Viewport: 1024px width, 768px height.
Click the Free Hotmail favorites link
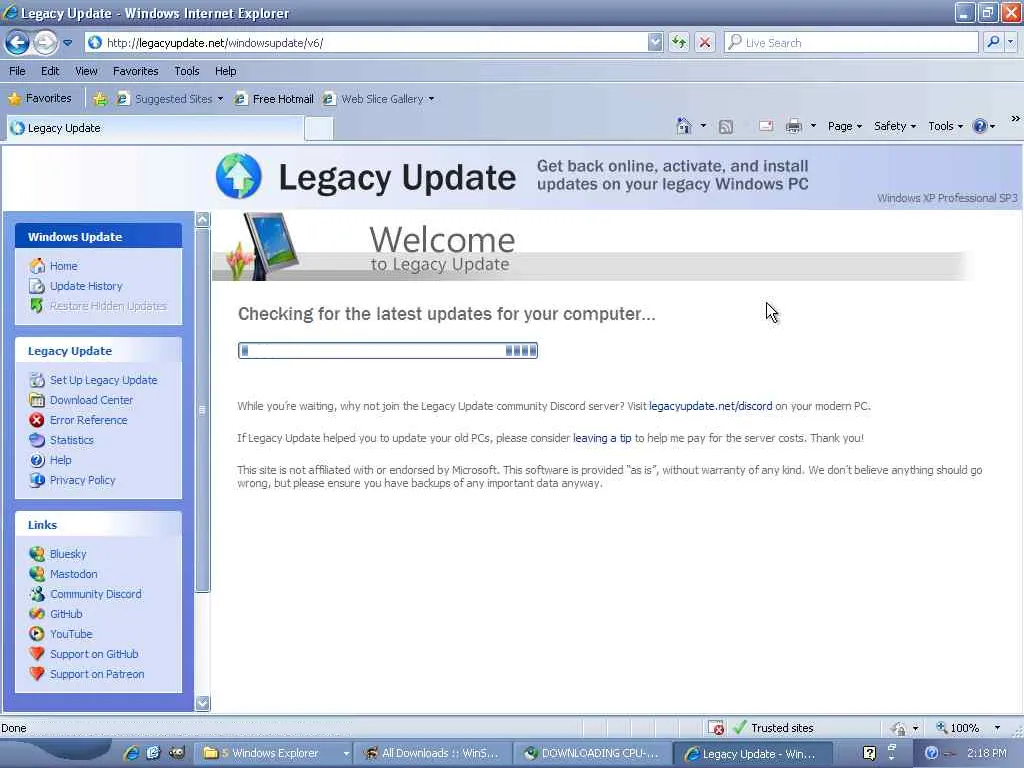(275, 99)
